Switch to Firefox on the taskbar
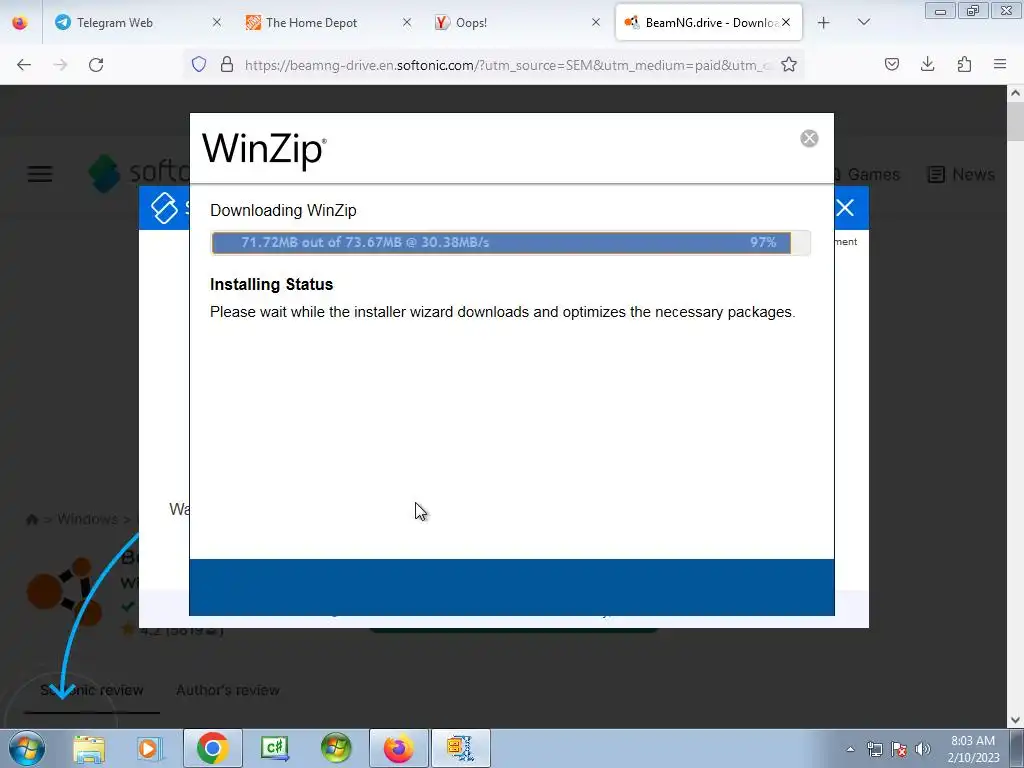 click(x=398, y=748)
